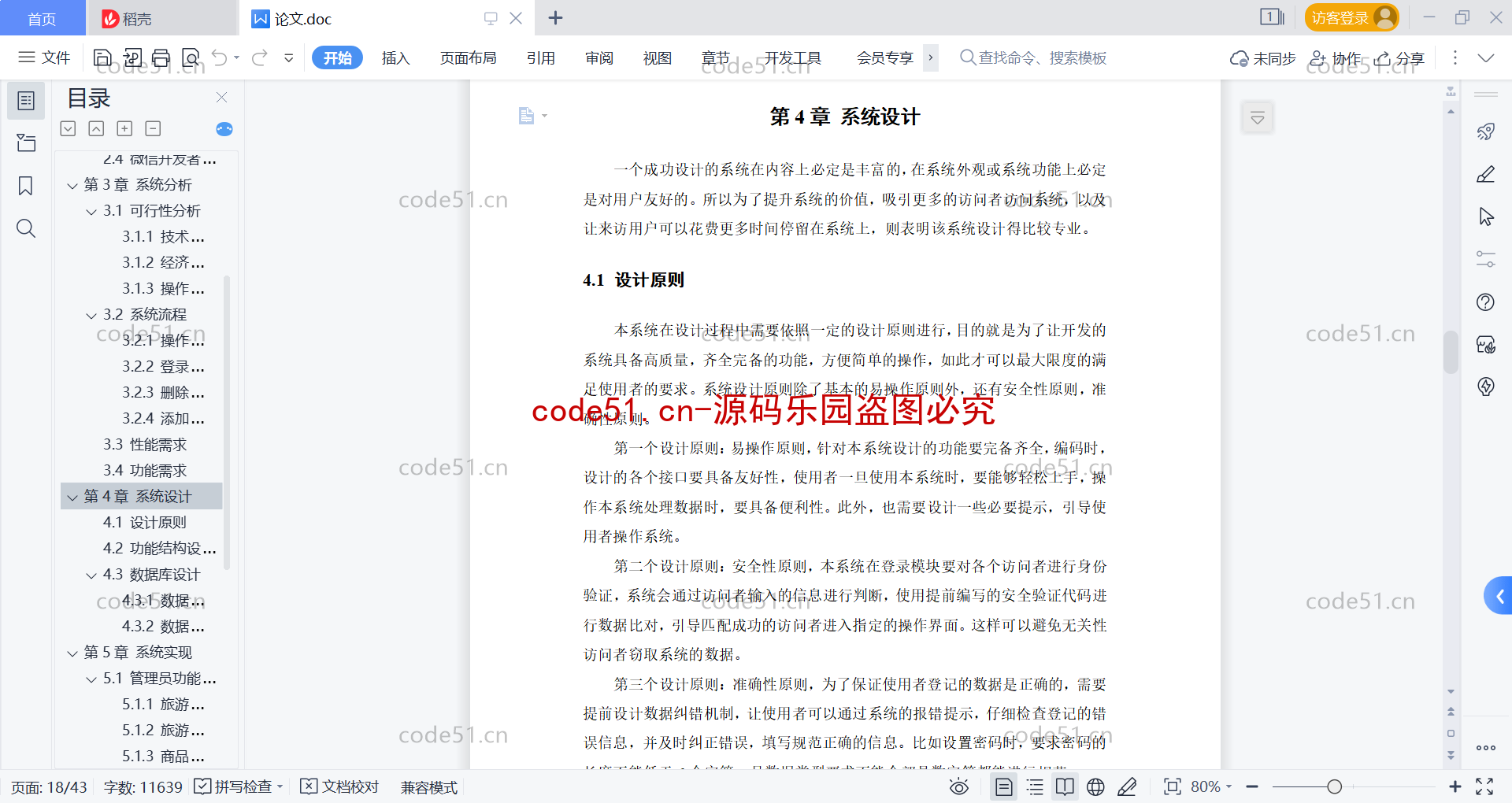Expand more ribbon tabs arrow

[931, 57]
